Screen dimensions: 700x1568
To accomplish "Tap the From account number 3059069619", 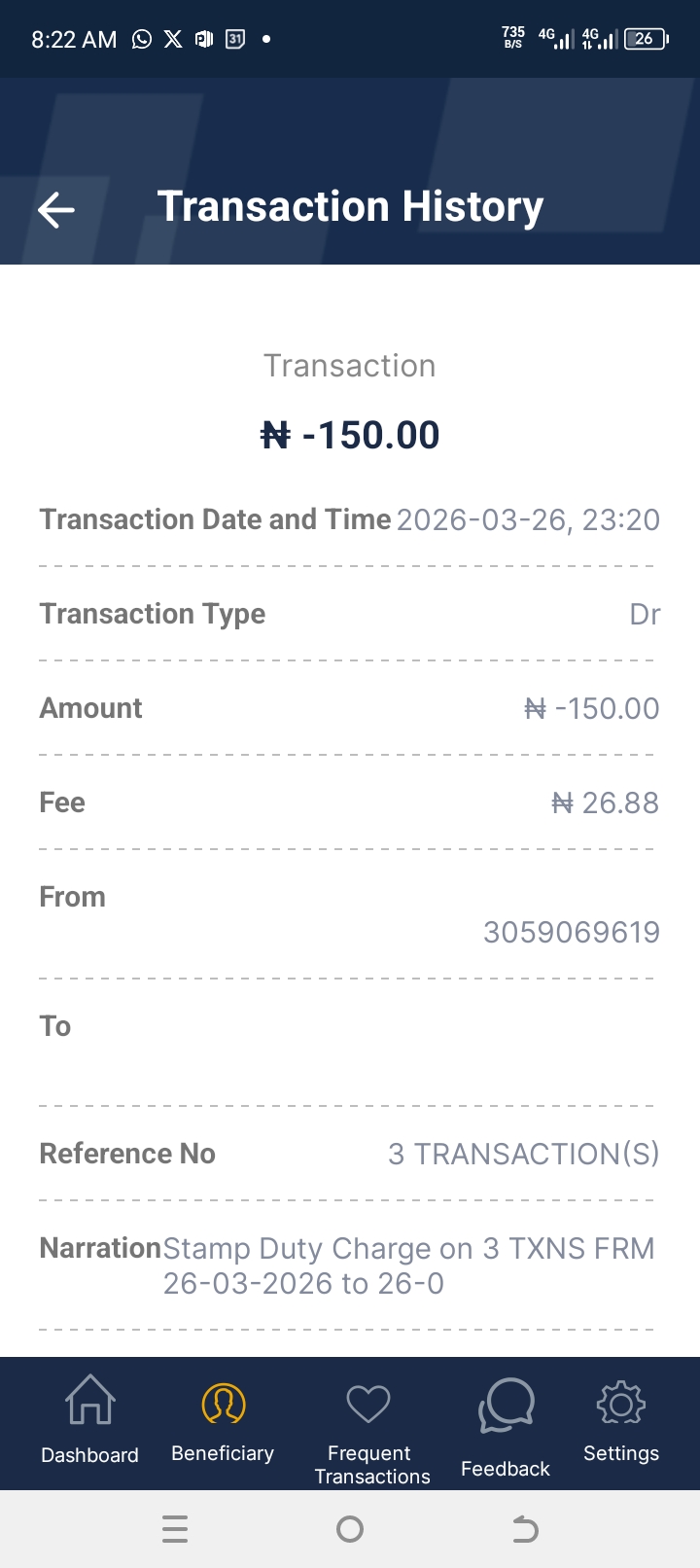I will coord(572,932).
